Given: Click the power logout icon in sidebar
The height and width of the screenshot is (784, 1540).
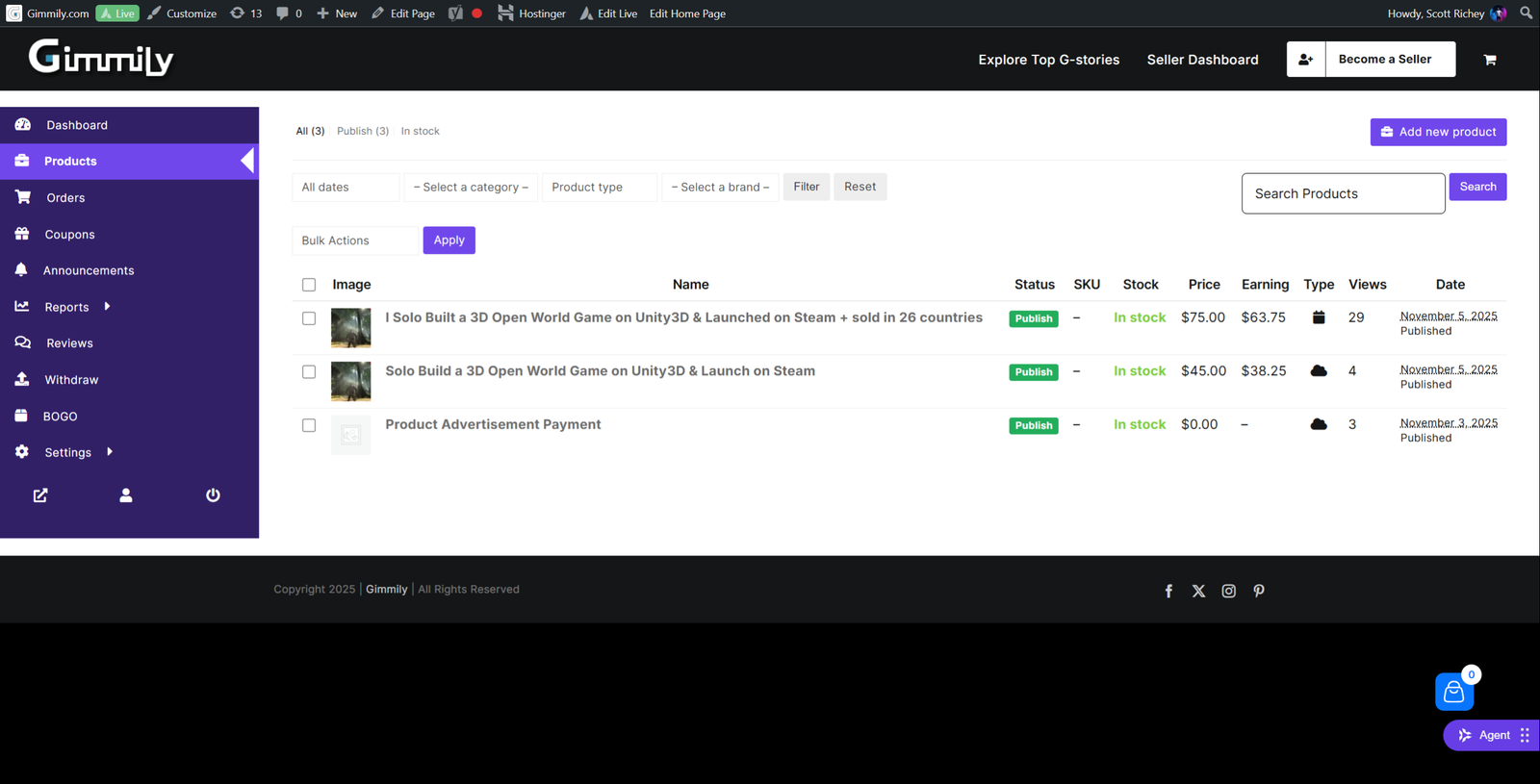Looking at the screenshot, I should pyautogui.click(x=213, y=495).
